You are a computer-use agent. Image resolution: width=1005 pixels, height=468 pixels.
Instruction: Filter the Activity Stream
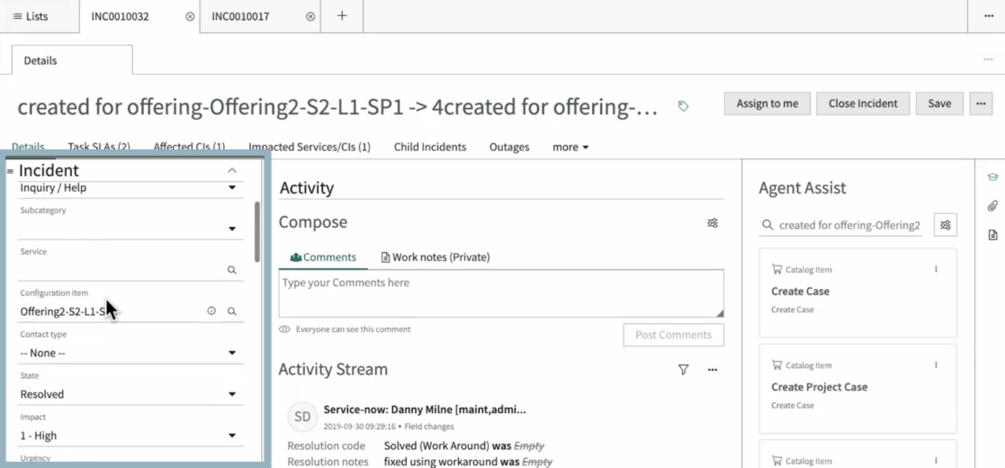click(x=683, y=369)
